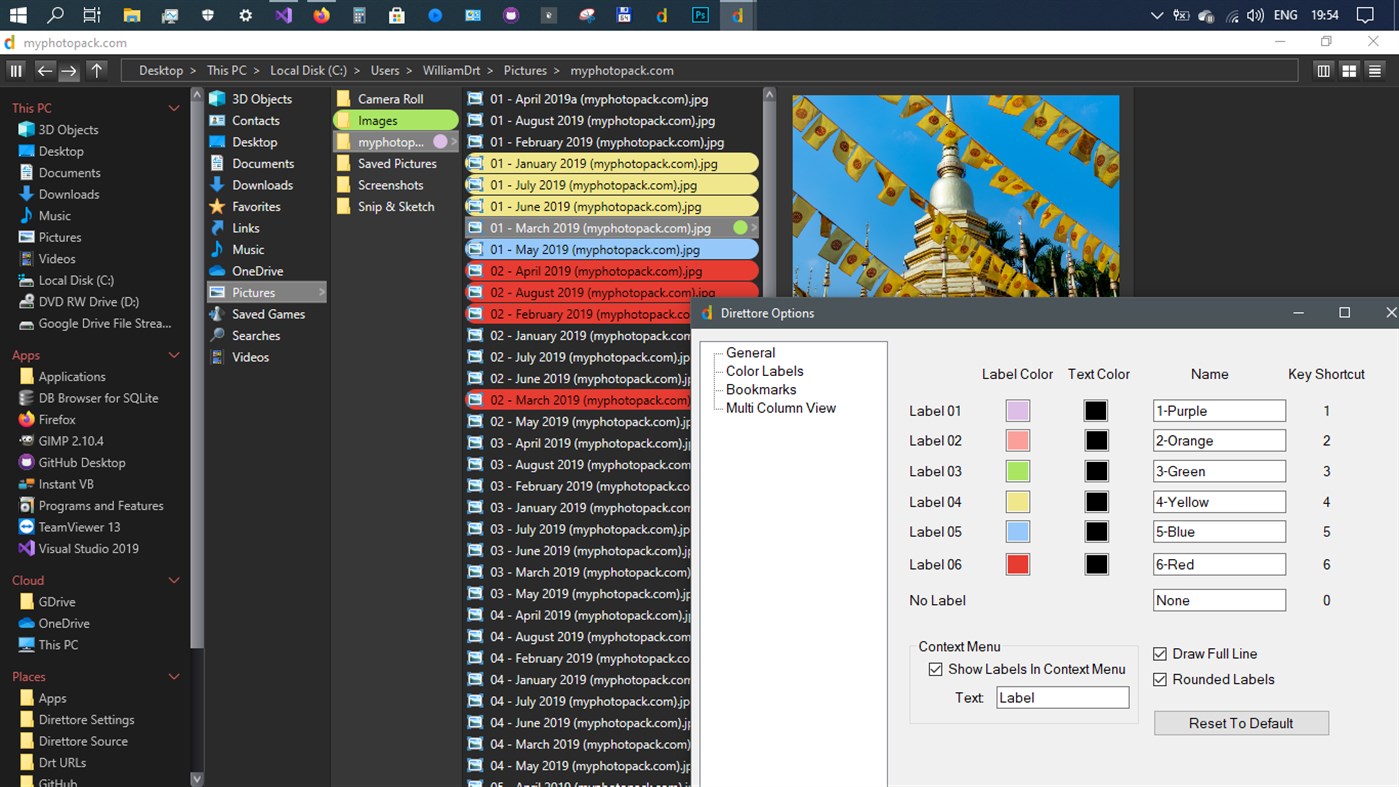Disable the Draw Full Line option
Screen dimensions: 1399x787
pyautogui.click(x=1160, y=653)
